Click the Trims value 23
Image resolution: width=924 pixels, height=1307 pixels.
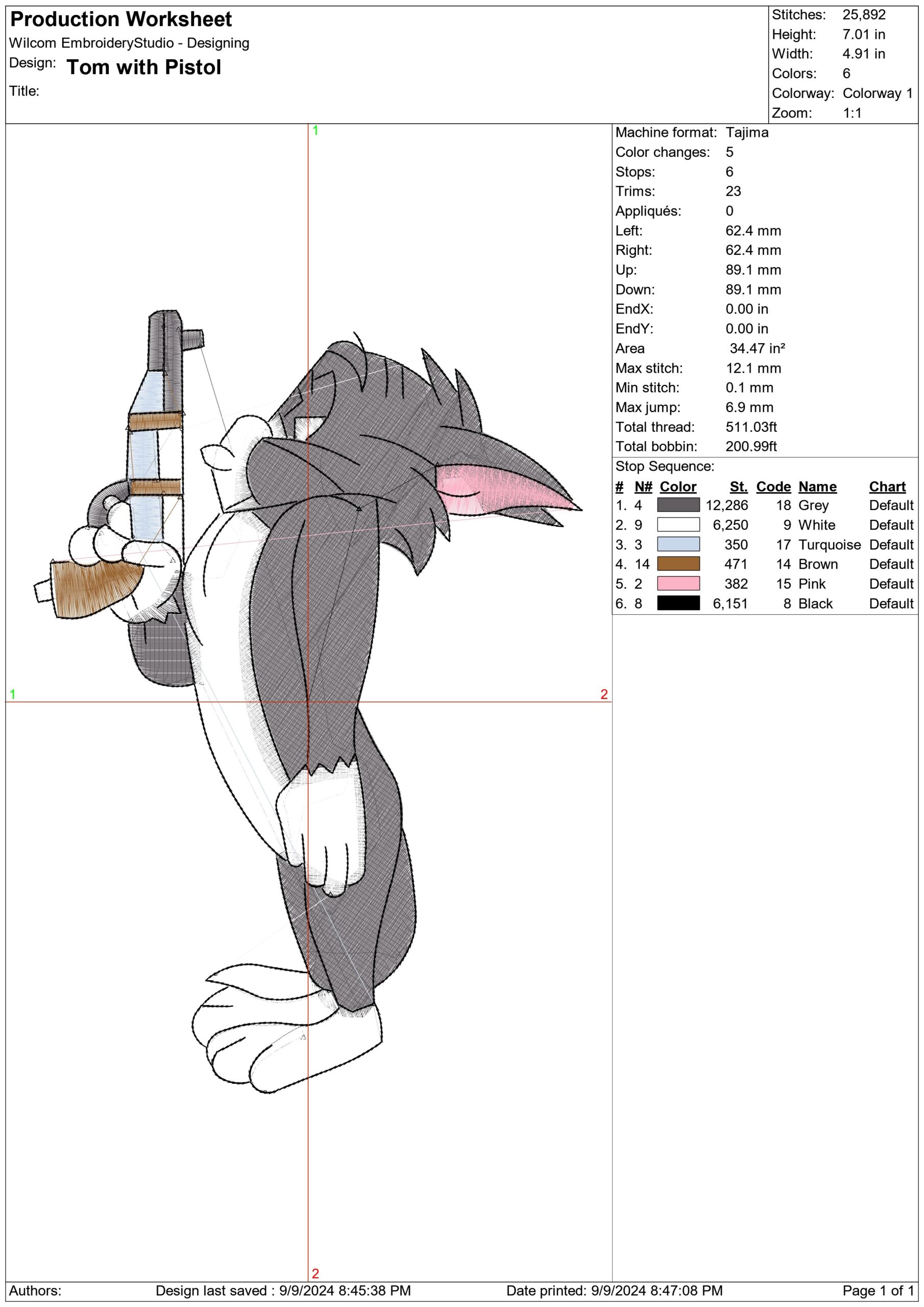point(733,191)
